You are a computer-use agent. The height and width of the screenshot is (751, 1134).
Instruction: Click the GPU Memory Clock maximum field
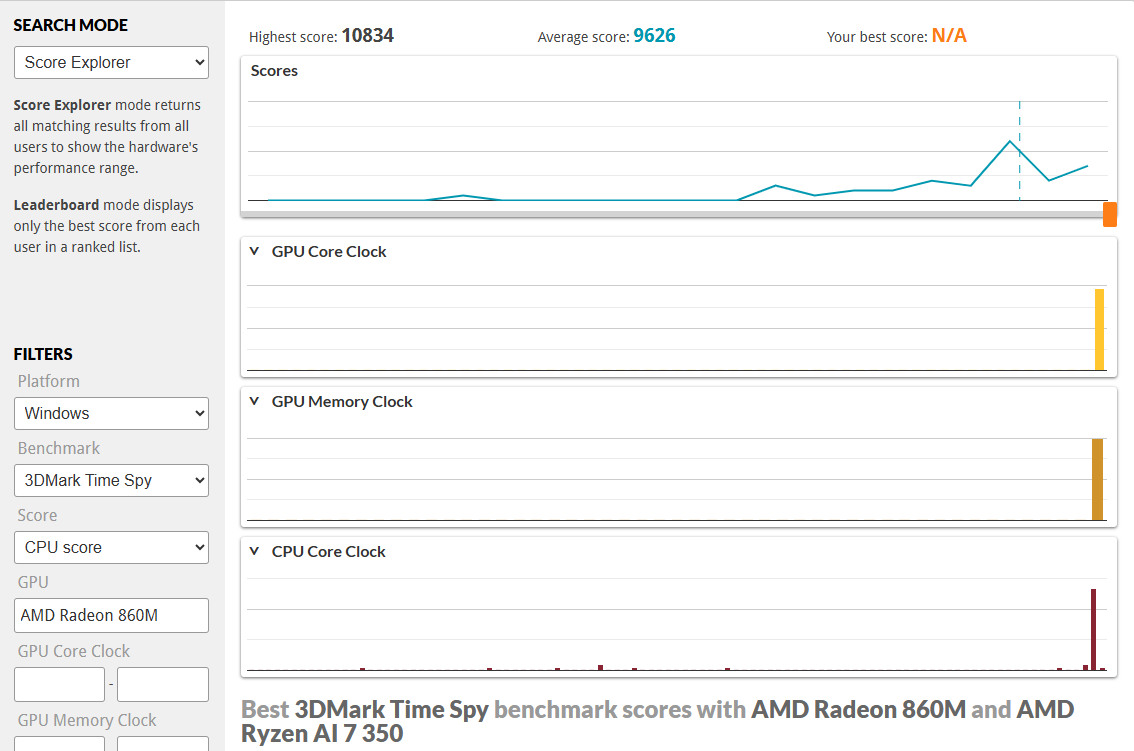click(x=163, y=744)
